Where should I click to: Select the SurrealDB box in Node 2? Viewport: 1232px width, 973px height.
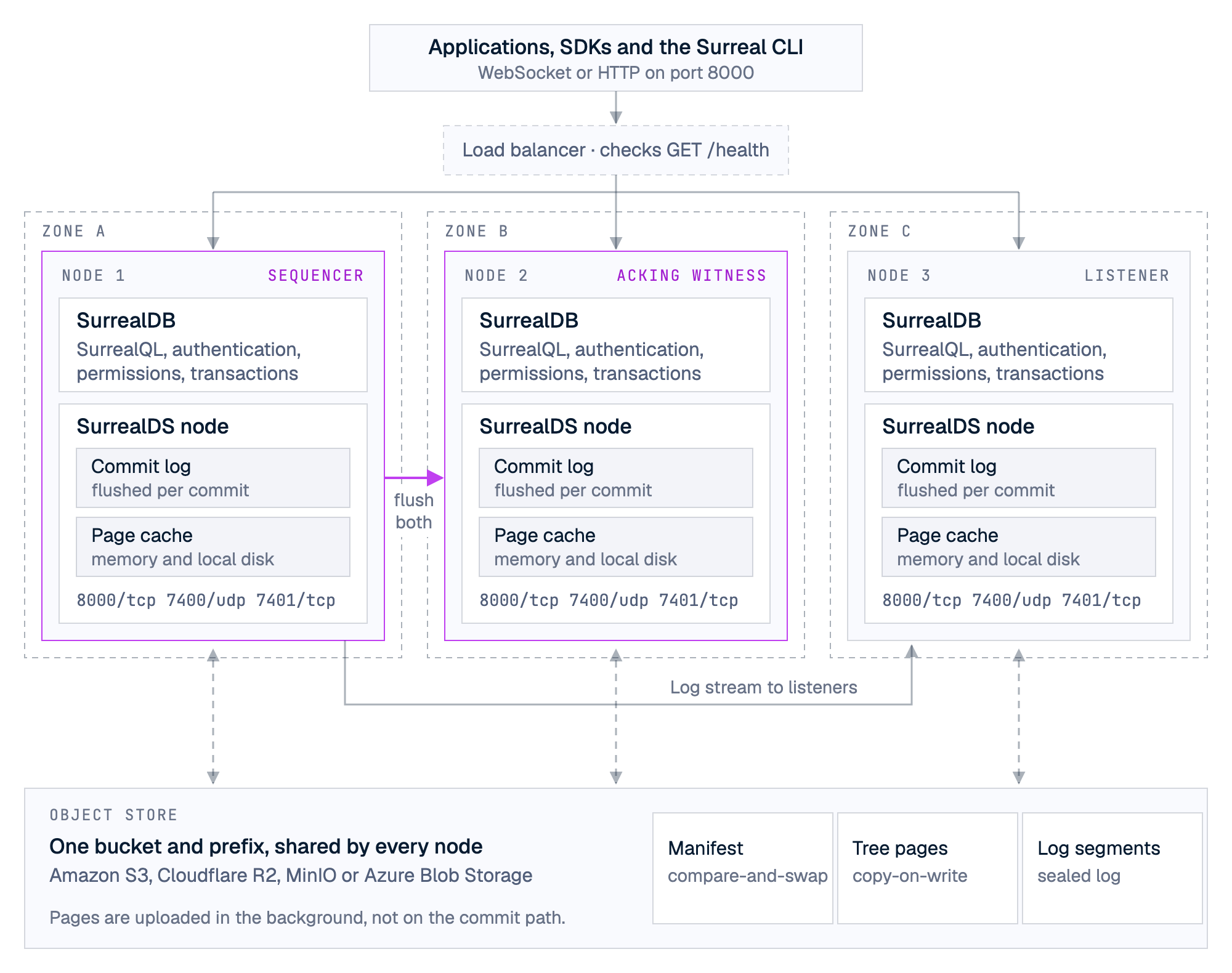[616, 345]
